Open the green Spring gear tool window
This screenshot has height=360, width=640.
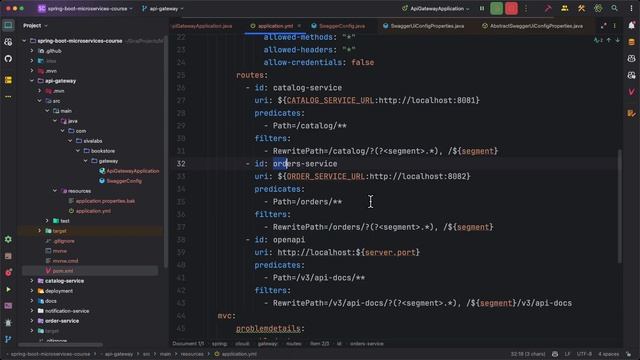pyautogui.click(x=8, y=240)
